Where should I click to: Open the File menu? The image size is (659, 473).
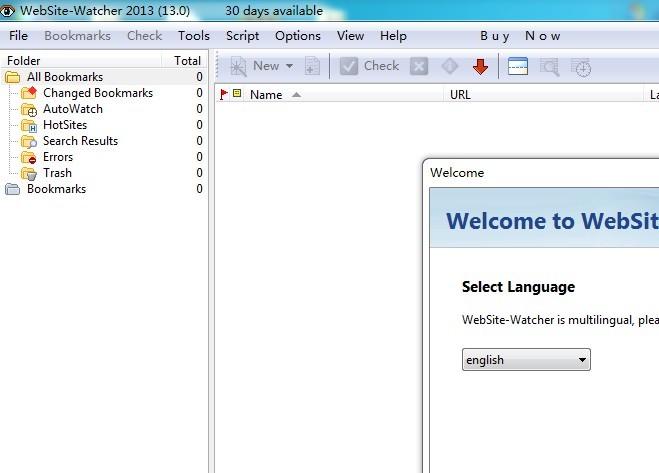click(x=18, y=36)
